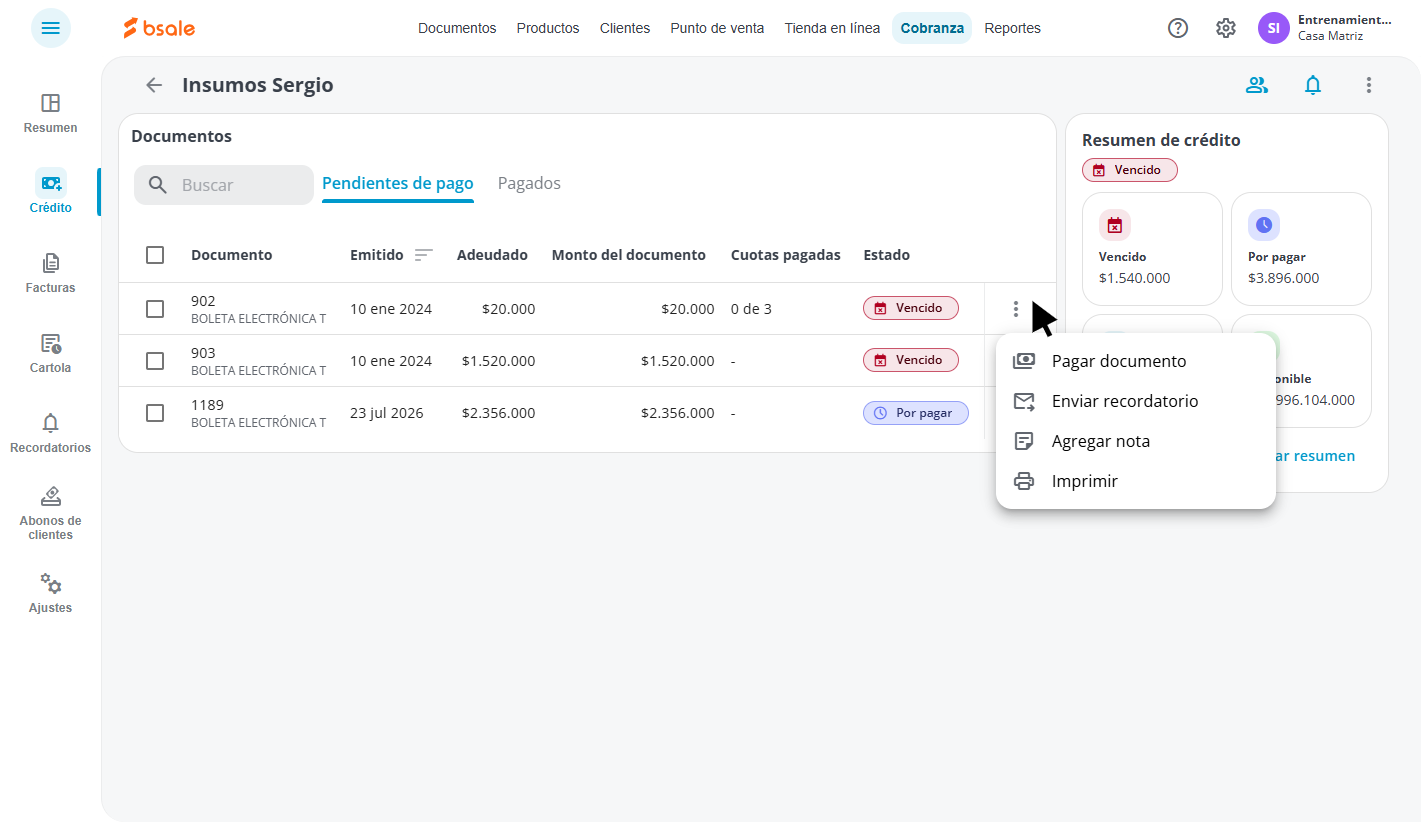This screenshot has width=1421, height=822.
Task: Open the Punto de venta top menu
Action: [717, 28]
